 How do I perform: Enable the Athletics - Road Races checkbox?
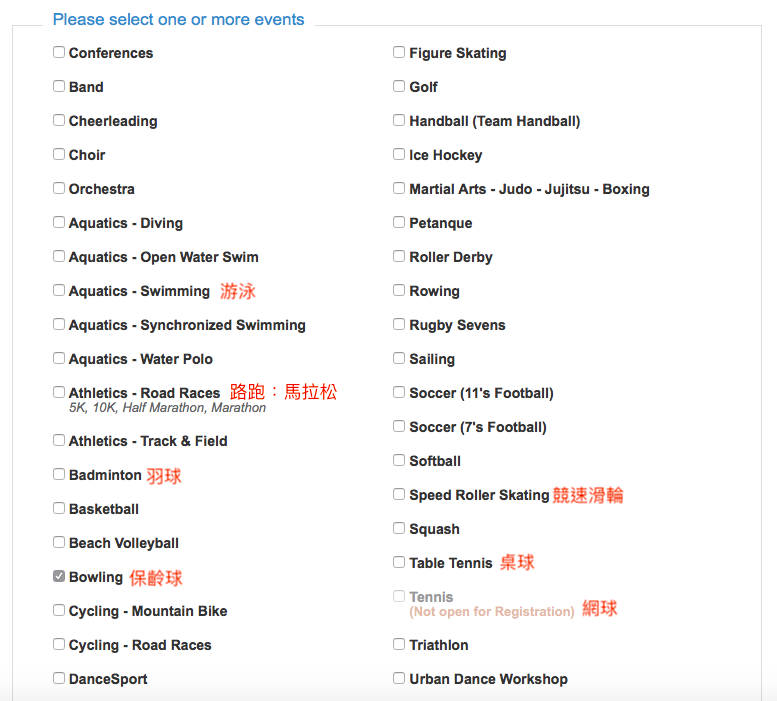pos(59,392)
